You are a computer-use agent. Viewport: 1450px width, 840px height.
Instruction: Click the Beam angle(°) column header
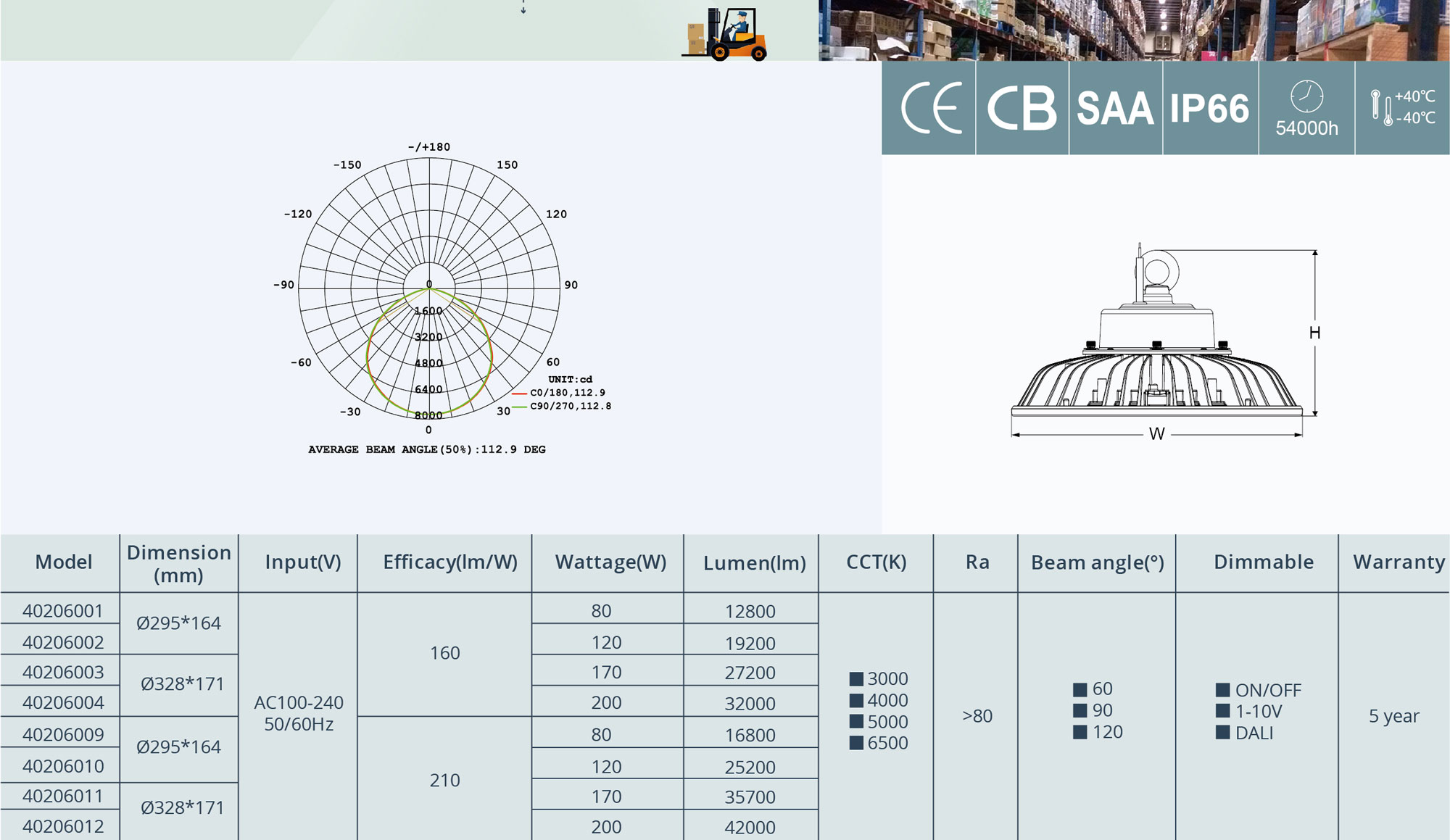pos(1098,563)
